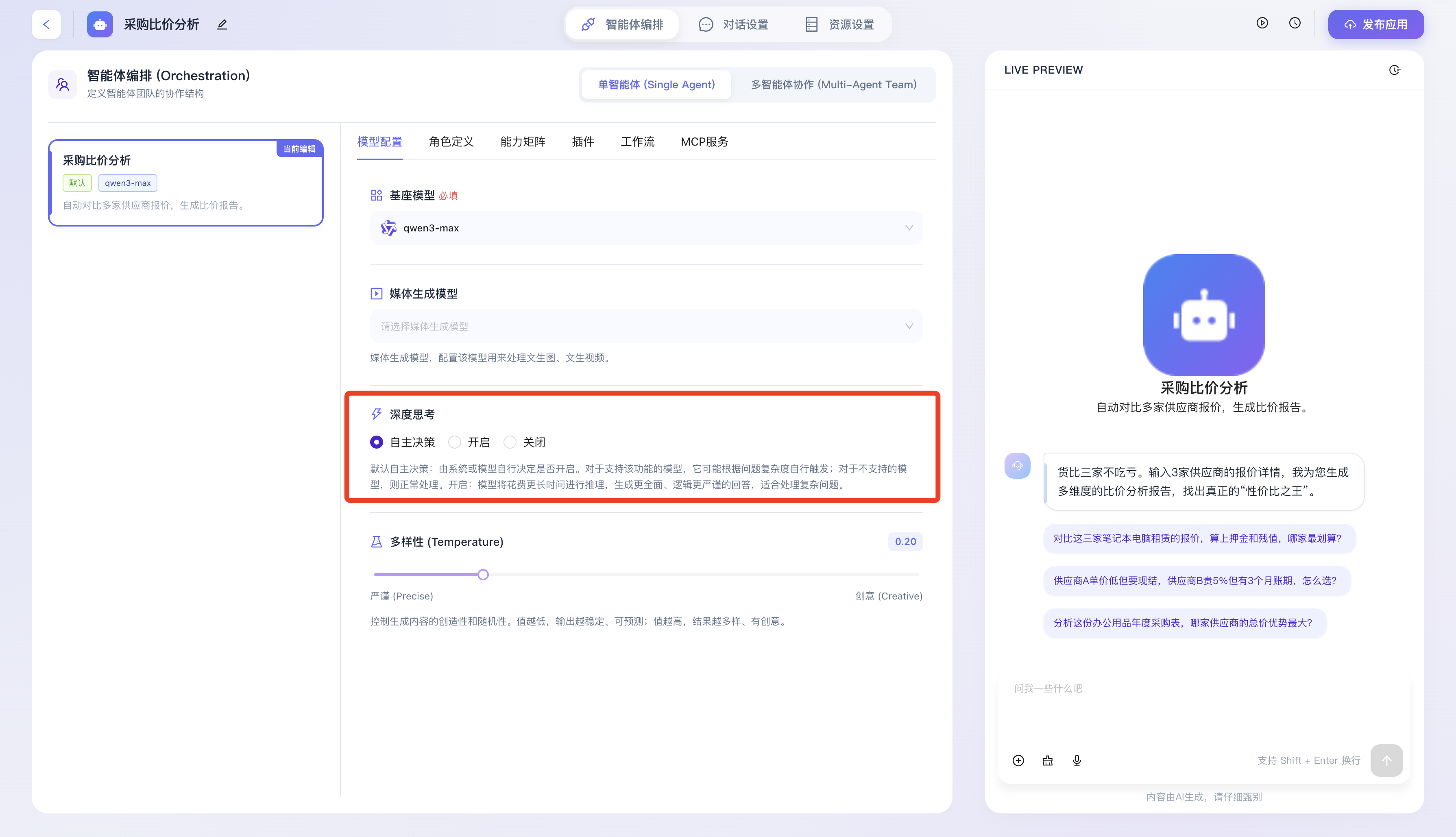Image resolution: width=1456 pixels, height=837 pixels.
Task: Click the microphone voice input icon
Action: point(1077,761)
